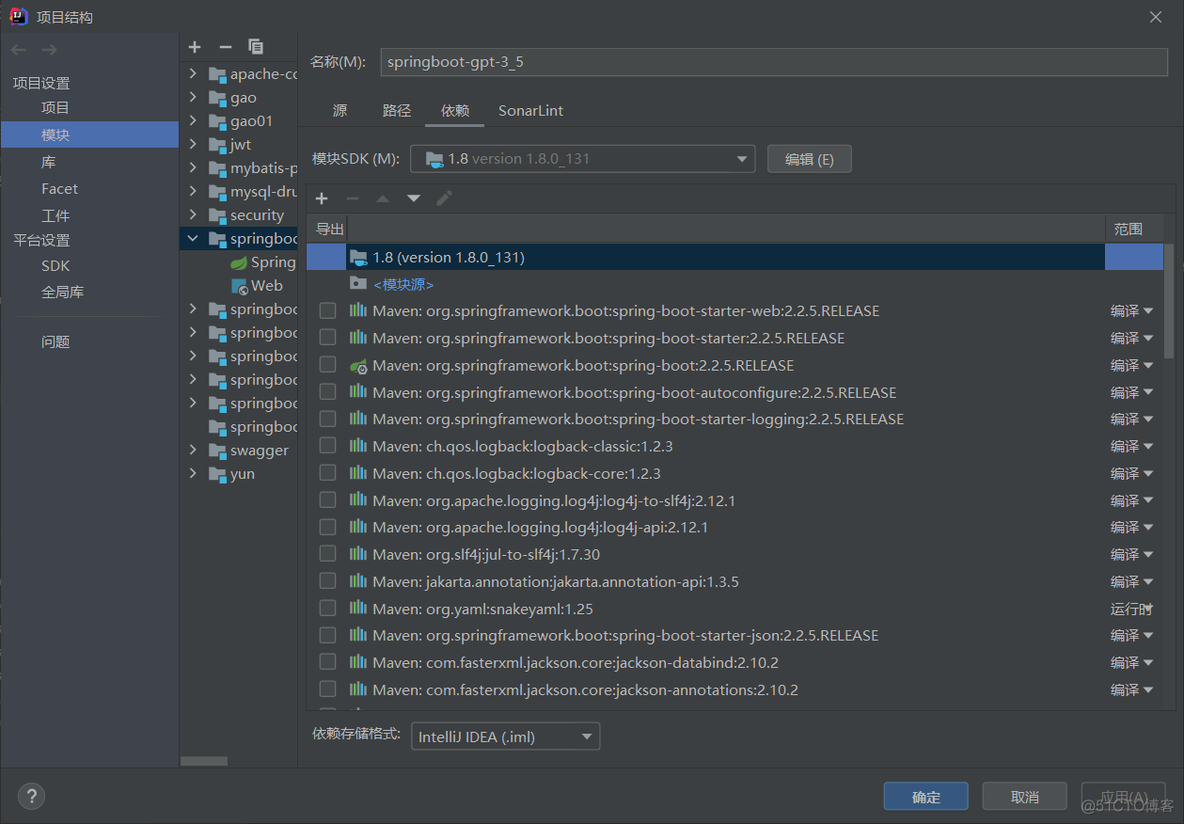Screen dimensions: 1184x824
Task: Open the dependency storage format dropdown
Action: (505, 736)
